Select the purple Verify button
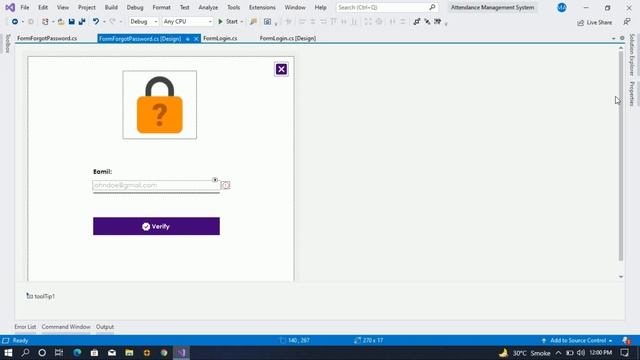Viewport: 640px width, 360px height. coord(156,226)
